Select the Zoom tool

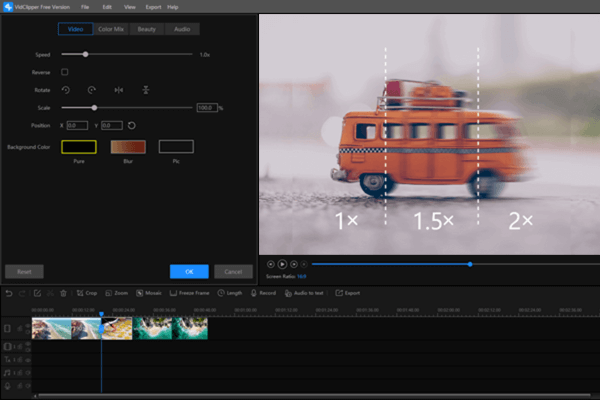click(117, 293)
